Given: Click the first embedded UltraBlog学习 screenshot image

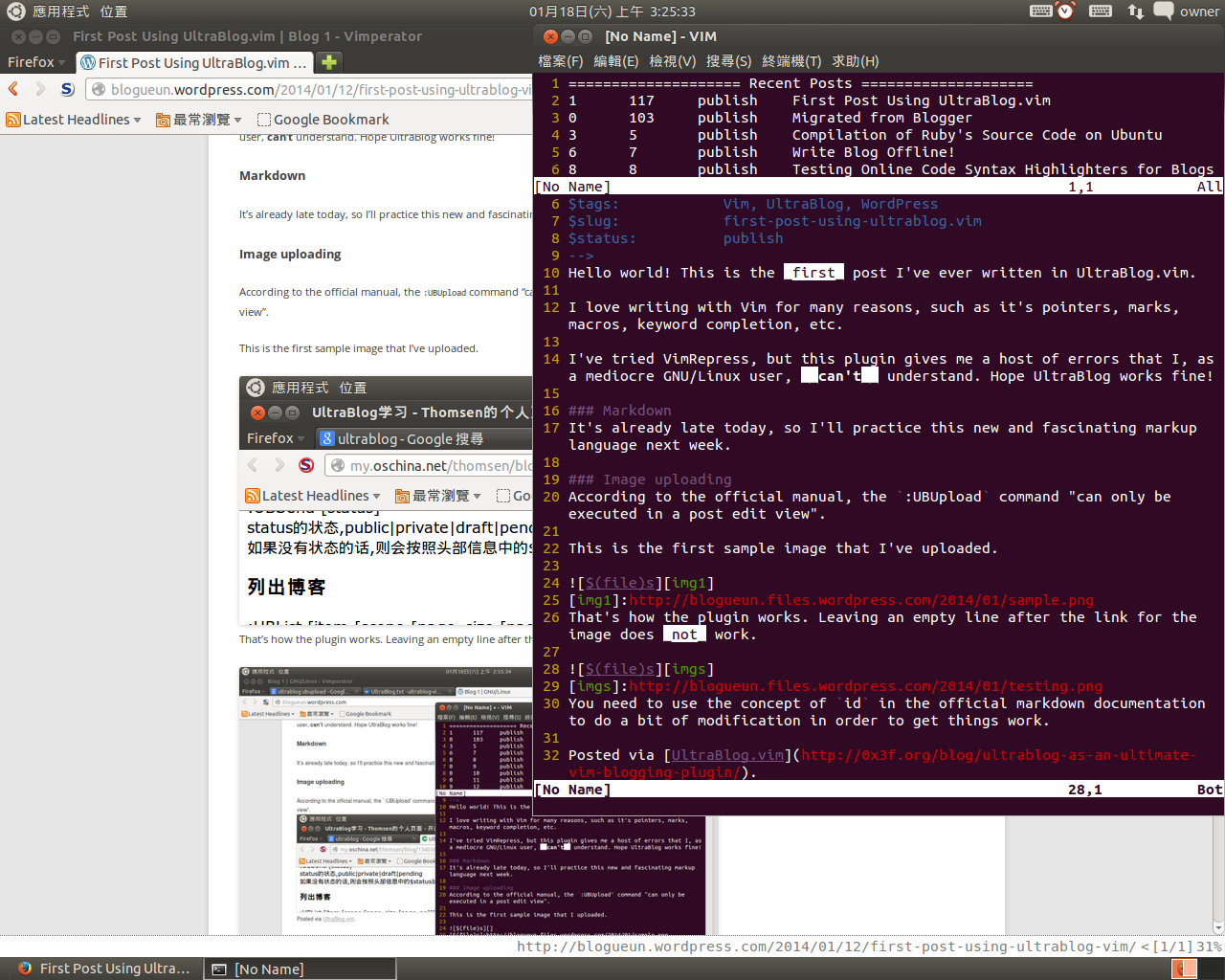Looking at the screenshot, I should pos(386,501).
